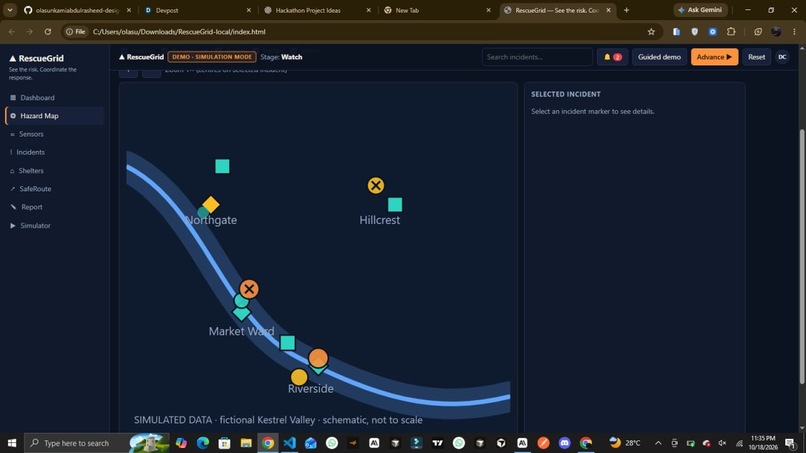
Task: Bookmark this page with the star
Action: pyautogui.click(x=651, y=32)
